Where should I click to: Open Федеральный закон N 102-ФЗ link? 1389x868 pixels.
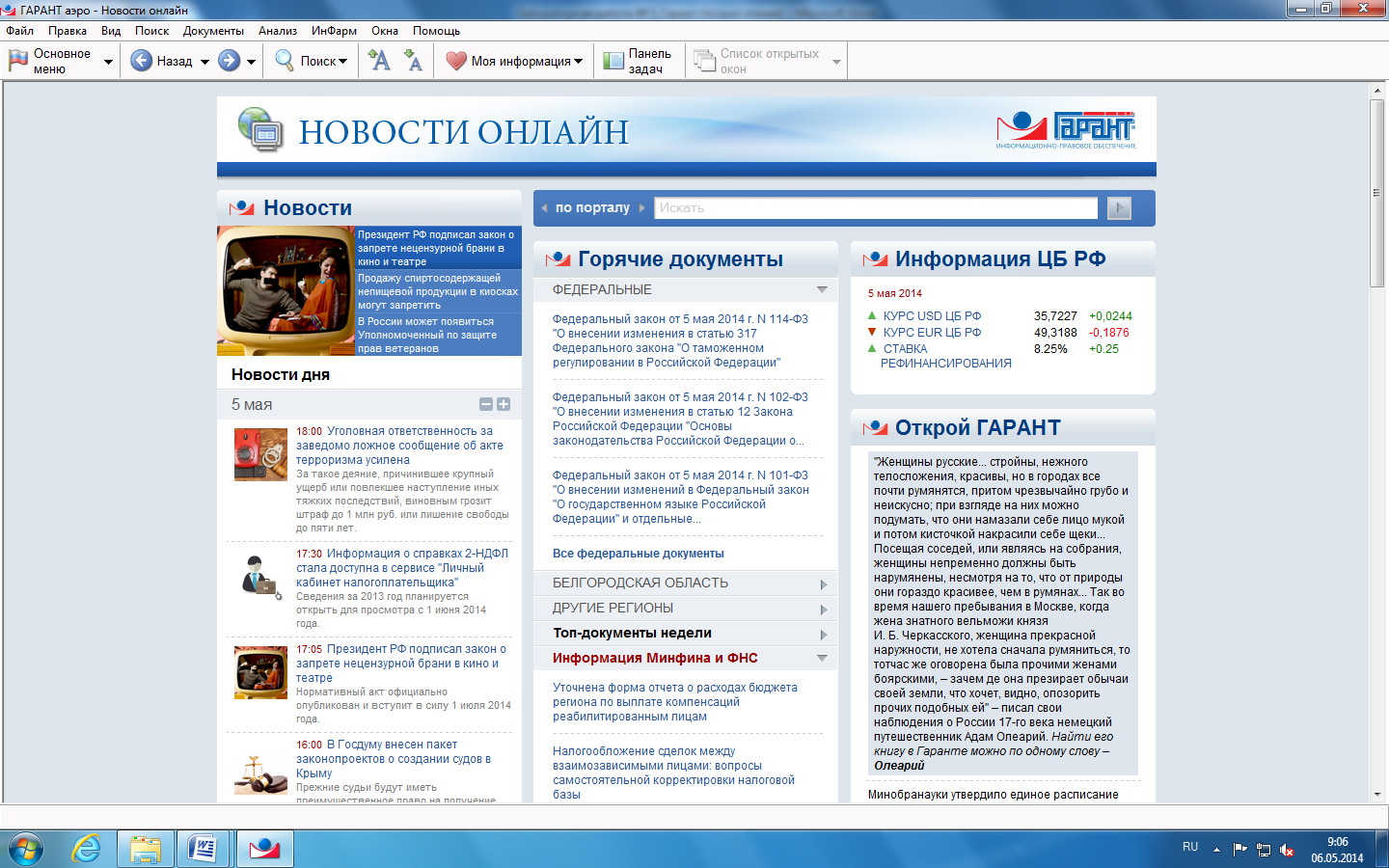pyautogui.click(x=680, y=419)
